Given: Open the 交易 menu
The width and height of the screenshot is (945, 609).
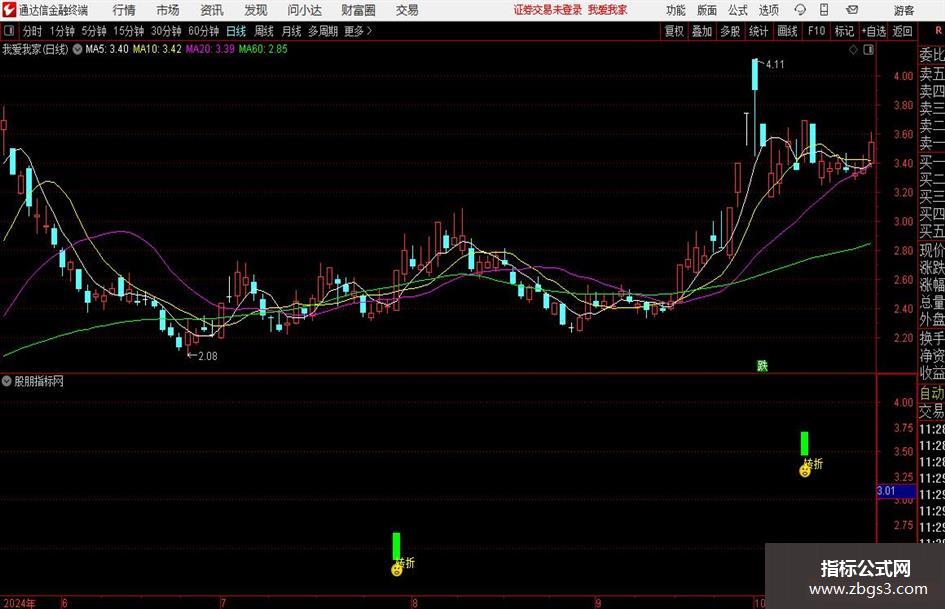Looking at the screenshot, I should click(407, 10).
